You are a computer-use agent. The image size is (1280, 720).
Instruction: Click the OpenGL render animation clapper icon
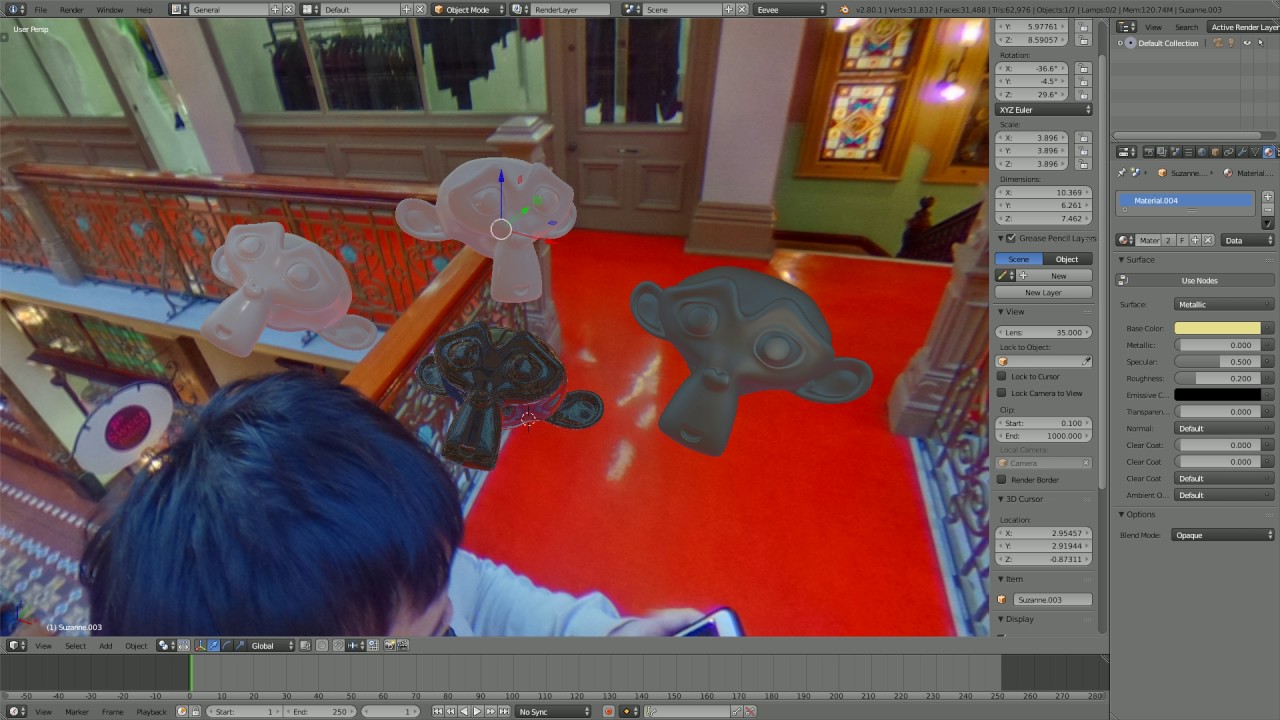click(405, 646)
